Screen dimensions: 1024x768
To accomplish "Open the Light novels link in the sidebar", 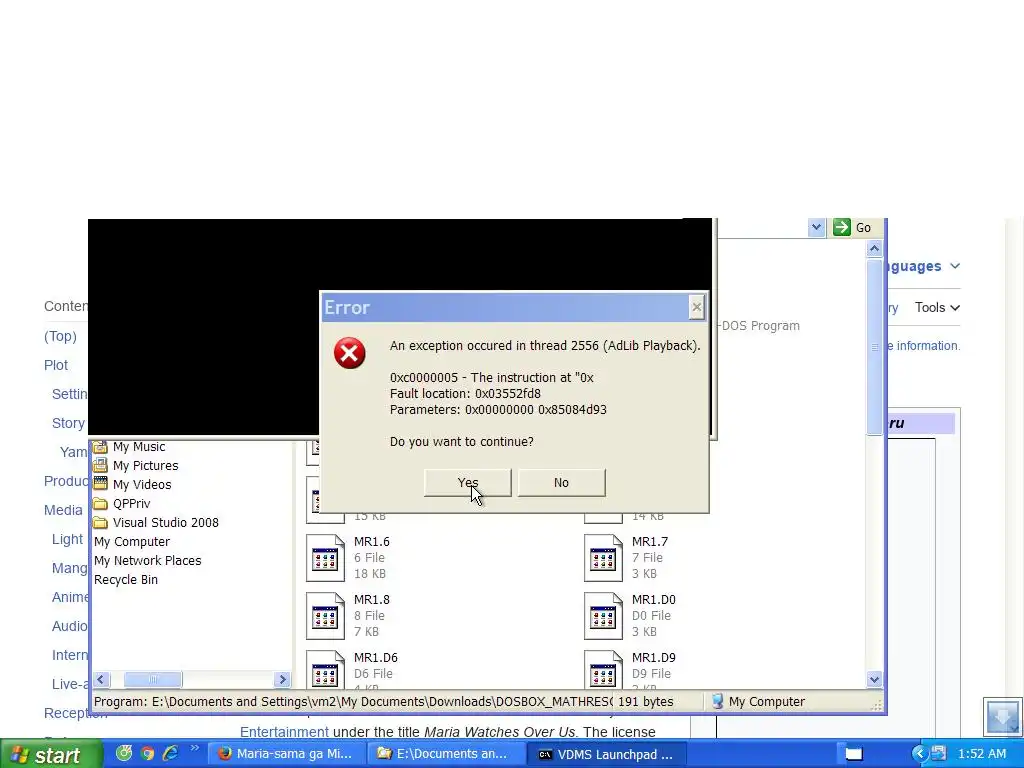I will [x=67, y=539].
